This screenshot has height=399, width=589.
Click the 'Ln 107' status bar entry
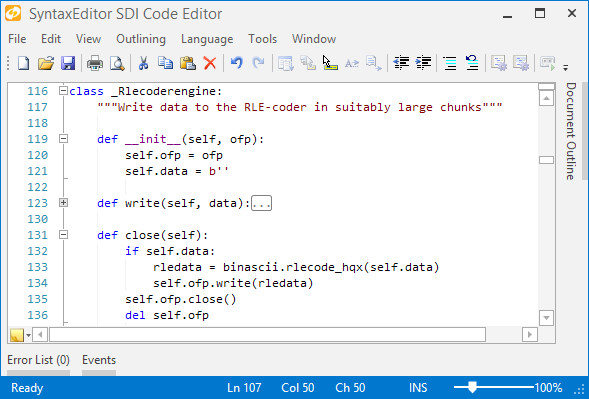click(244, 388)
